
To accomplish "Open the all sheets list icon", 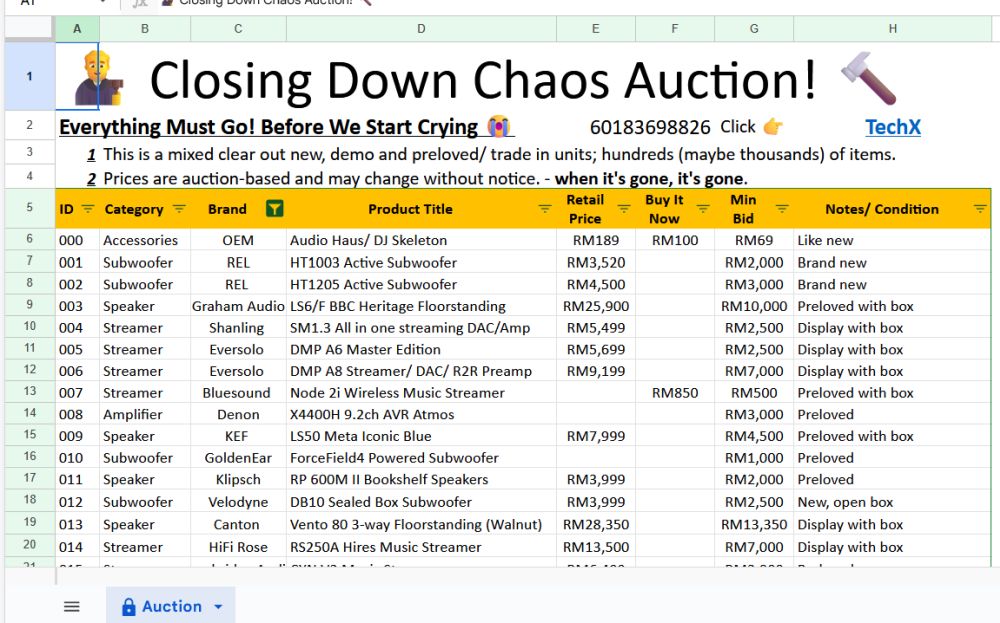I will (x=71, y=606).
